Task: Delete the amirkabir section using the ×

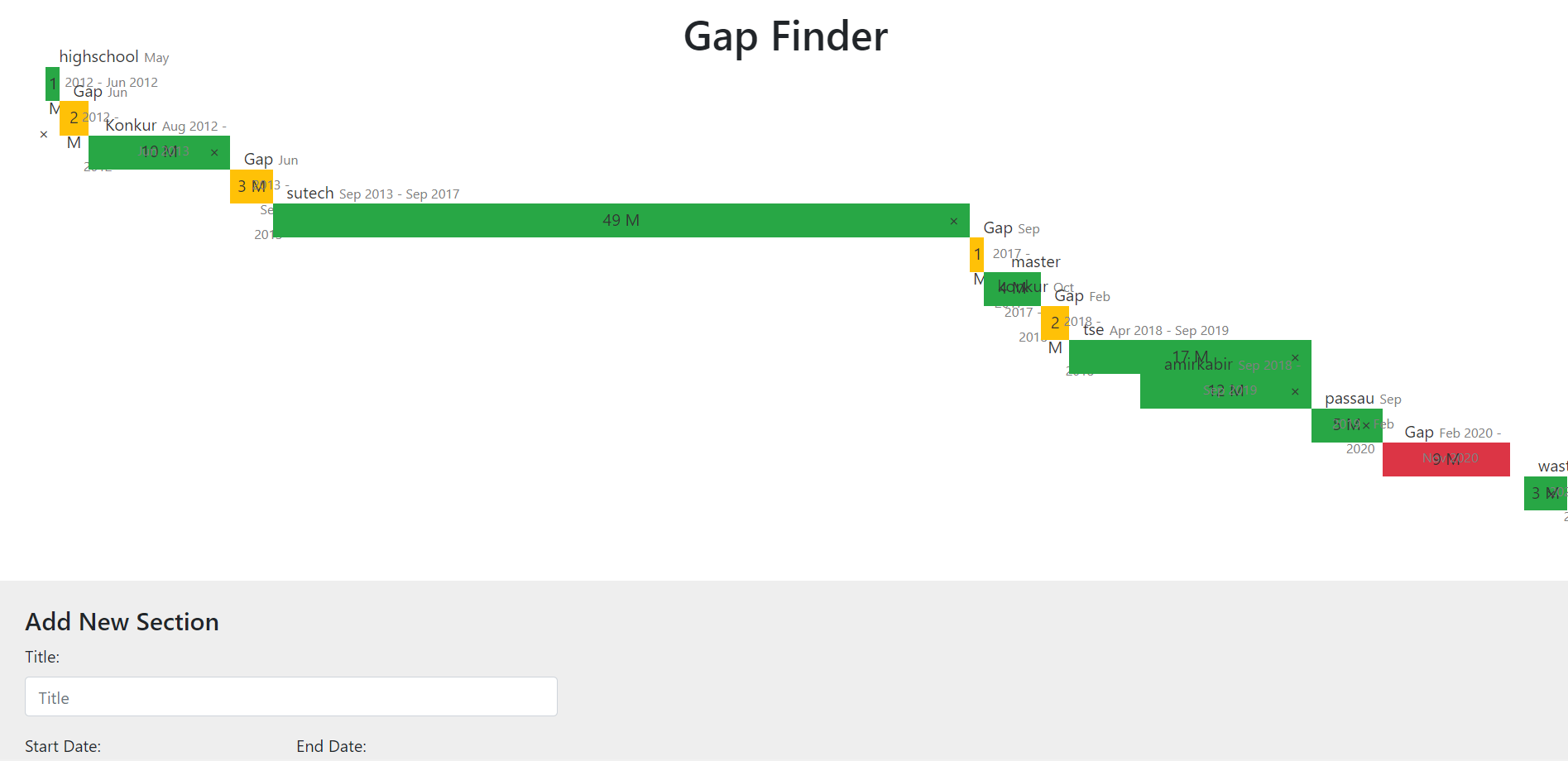Action: (x=1295, y=390)
